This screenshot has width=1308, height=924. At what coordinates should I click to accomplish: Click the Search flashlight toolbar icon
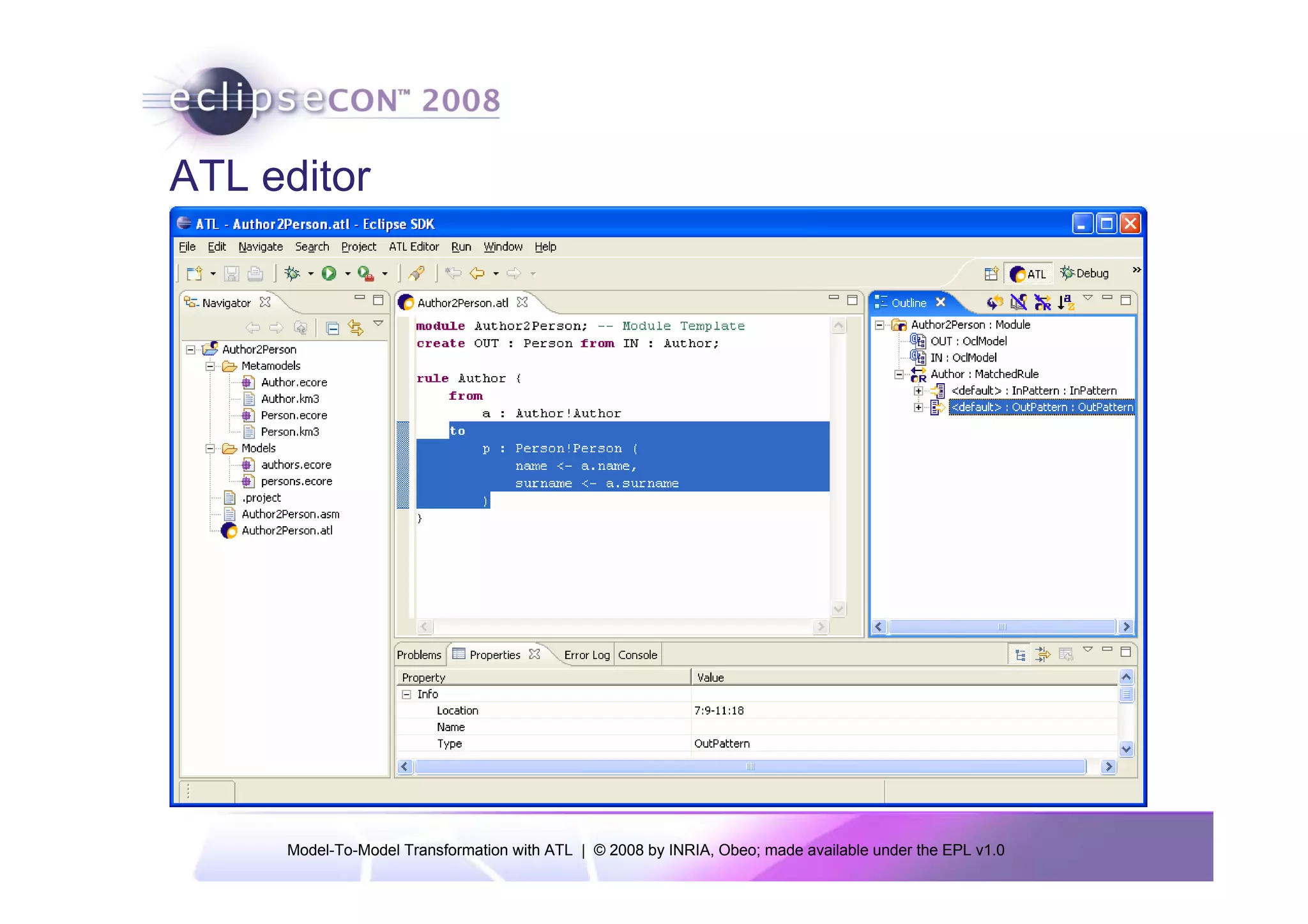416,273
